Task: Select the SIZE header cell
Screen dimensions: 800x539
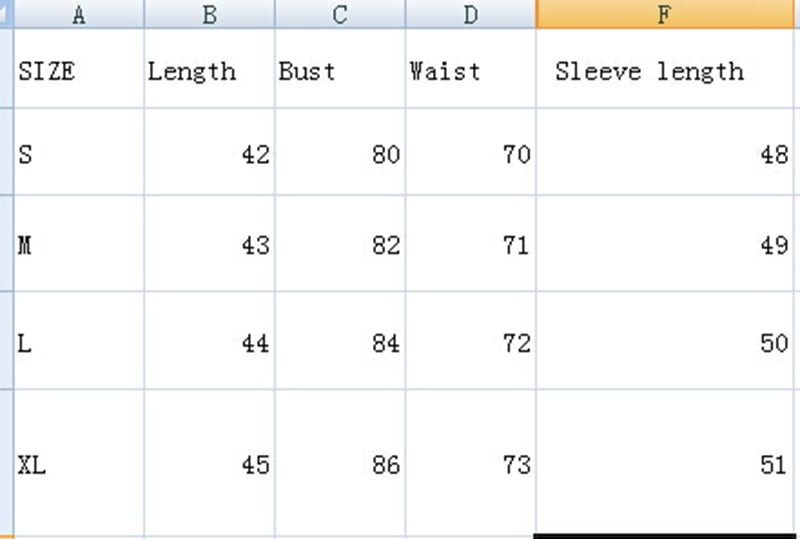Action: (x=78, y=70)
